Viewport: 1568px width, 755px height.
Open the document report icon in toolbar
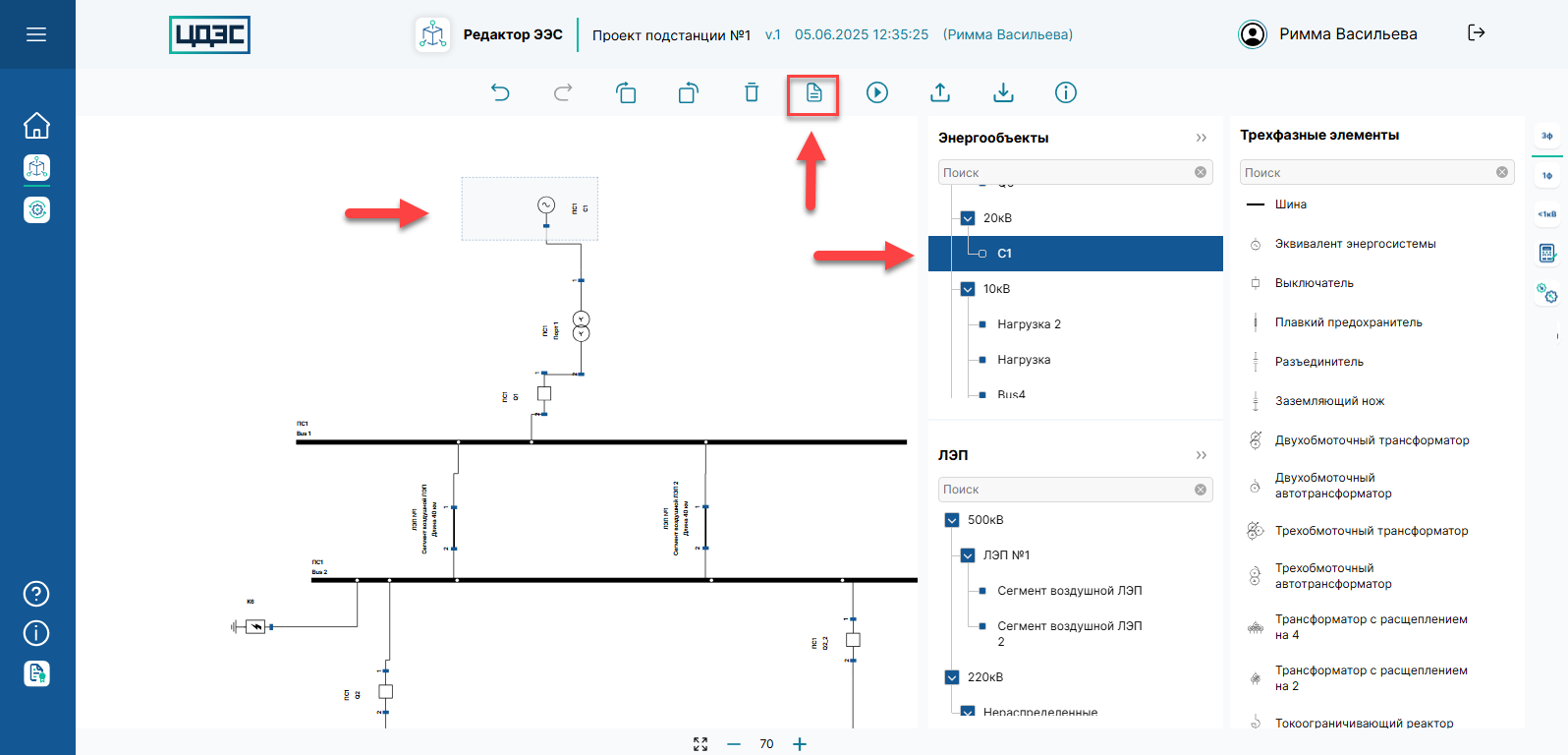pyautogui.click(x=813, y=92)
